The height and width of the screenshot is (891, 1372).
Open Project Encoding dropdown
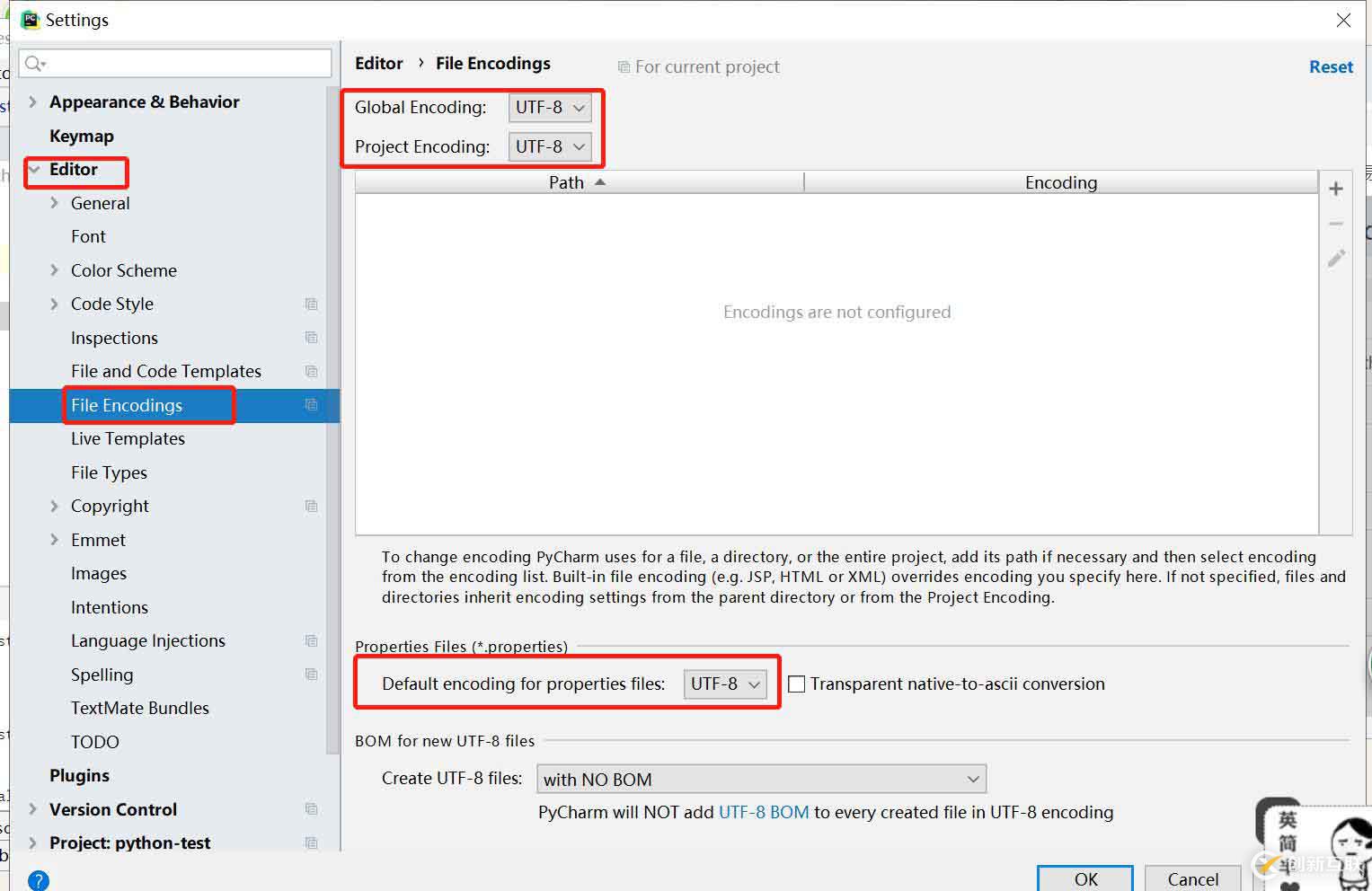pyautogui.click(x=550, y=146)
